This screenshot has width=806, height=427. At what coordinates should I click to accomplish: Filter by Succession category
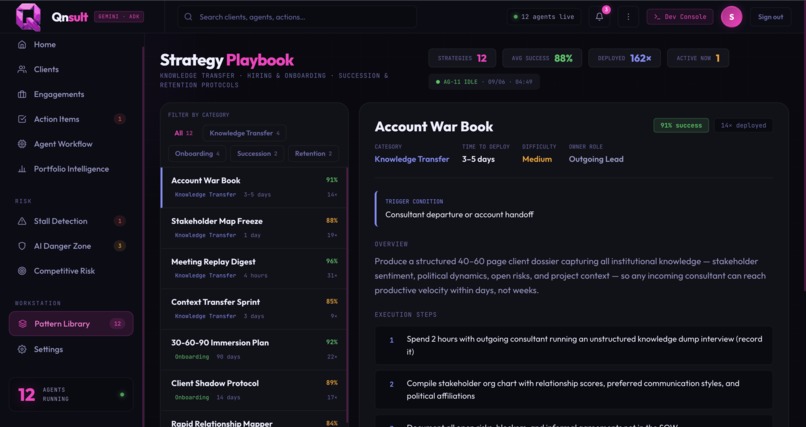257,154
